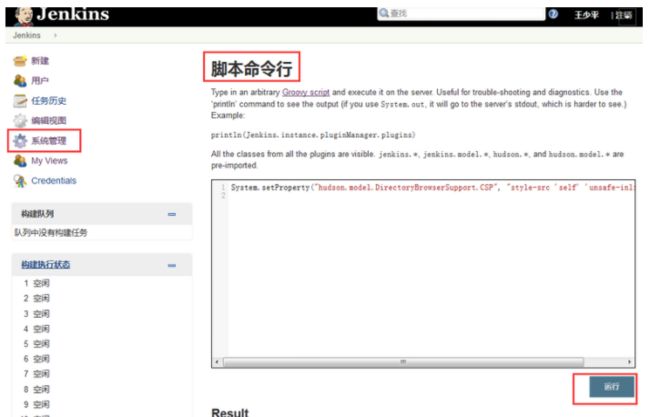Click the magnifier search icon

point(384,13)
